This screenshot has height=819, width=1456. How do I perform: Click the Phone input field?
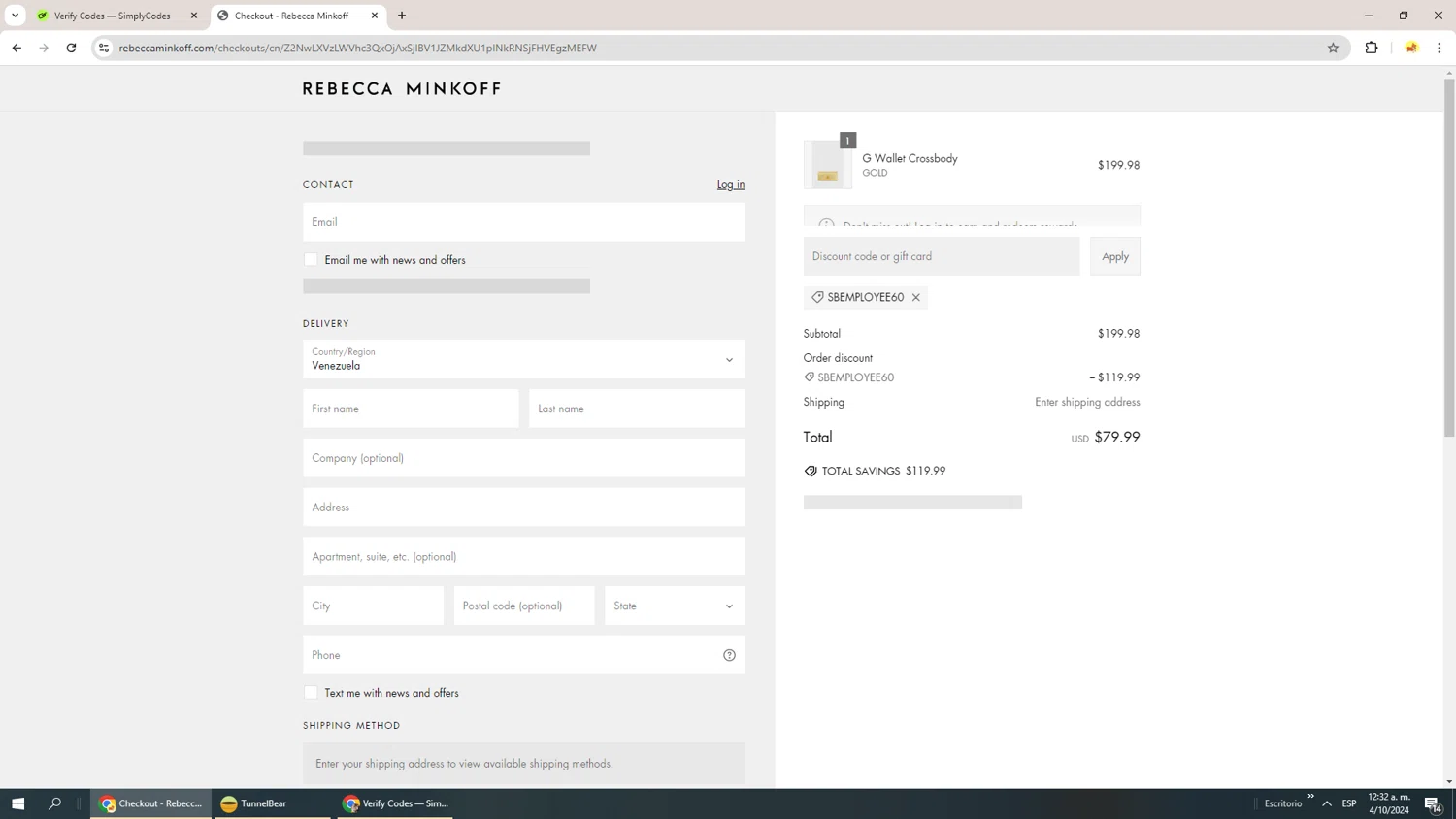524,655
